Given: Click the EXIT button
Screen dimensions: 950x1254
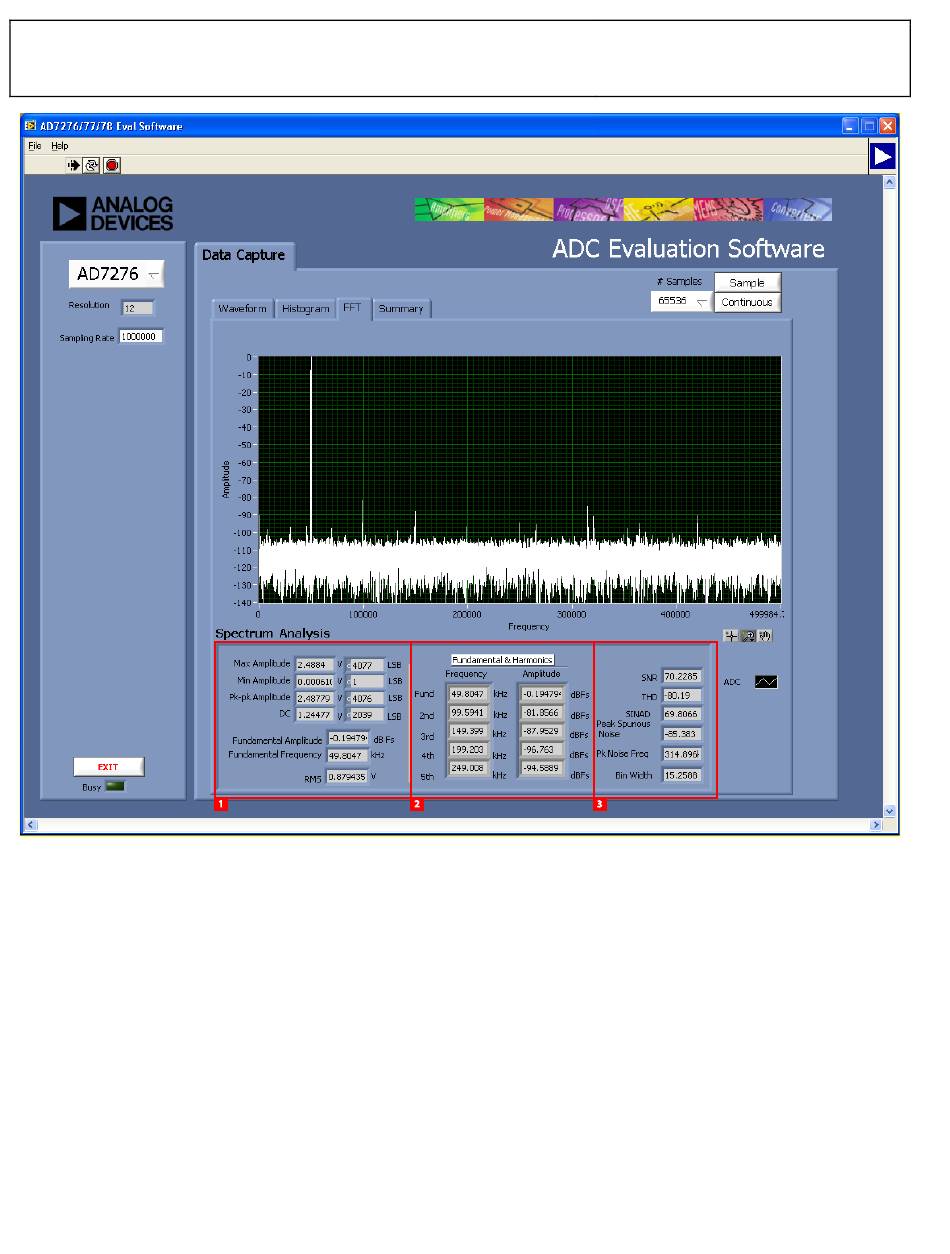Looking at the screenshot, I should click(108, 767).
